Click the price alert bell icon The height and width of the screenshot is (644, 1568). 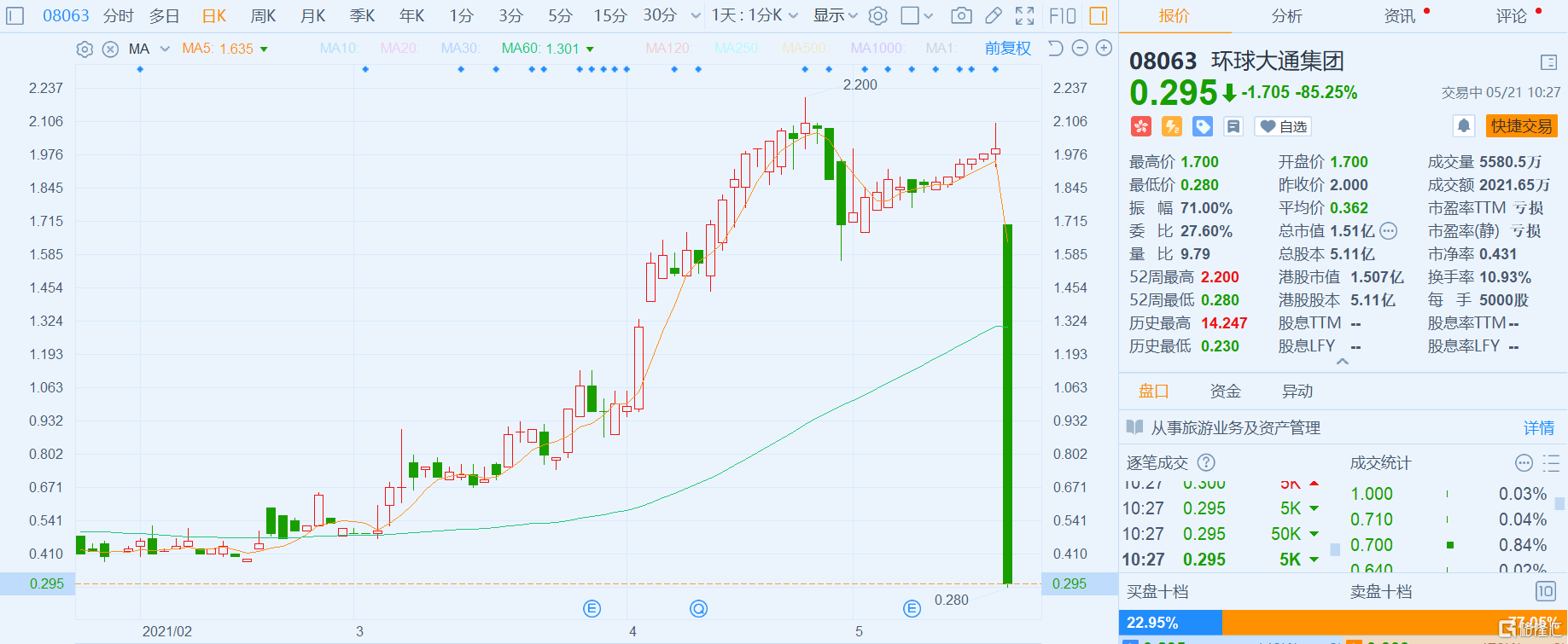tap(1464, 126)
